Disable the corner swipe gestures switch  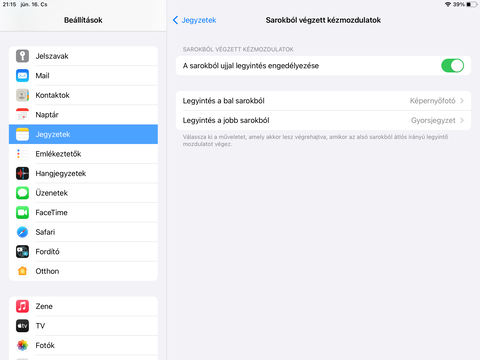[x=452, y=66]
